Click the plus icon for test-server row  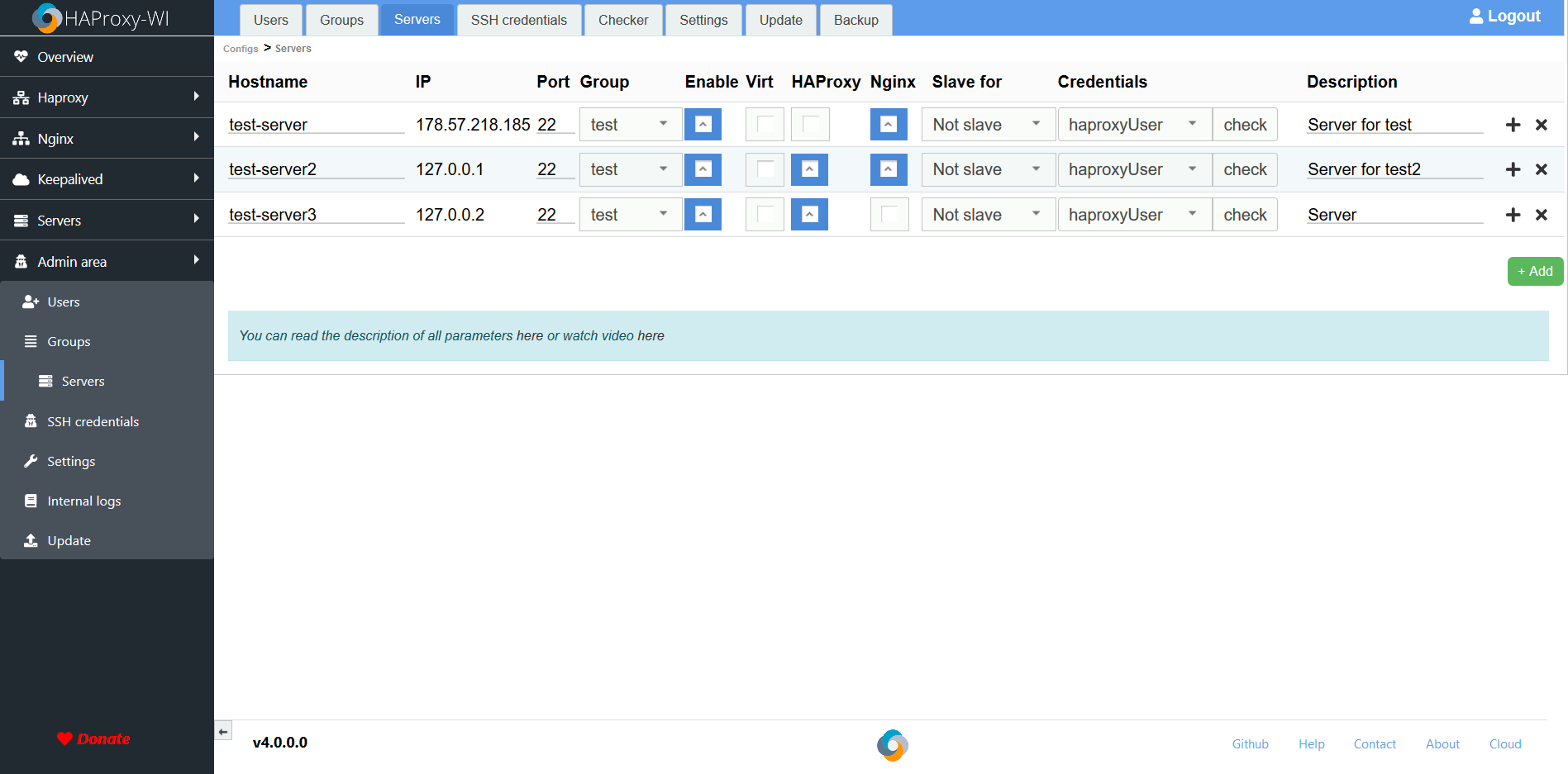pyautogui.click(x=1513, y=125)
